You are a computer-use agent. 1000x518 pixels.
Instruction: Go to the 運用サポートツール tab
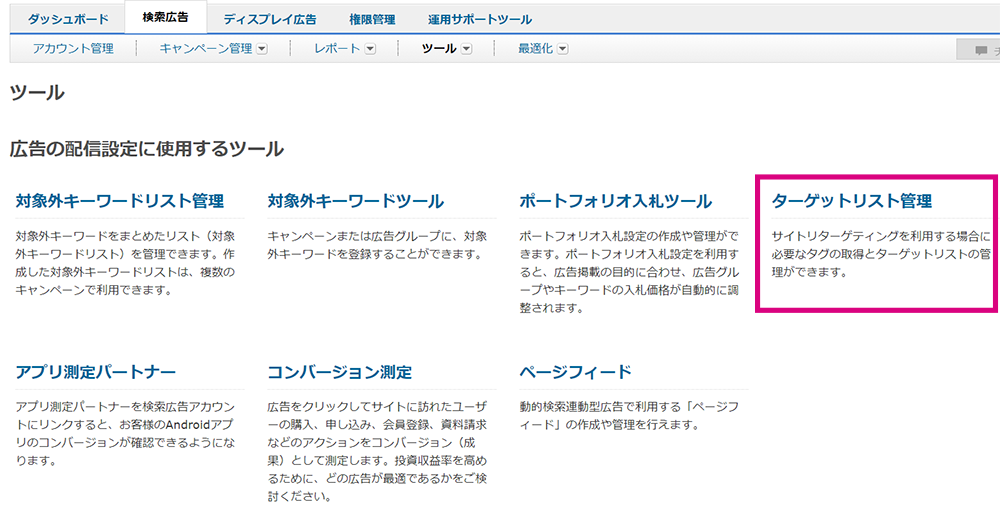pos(480,19)
